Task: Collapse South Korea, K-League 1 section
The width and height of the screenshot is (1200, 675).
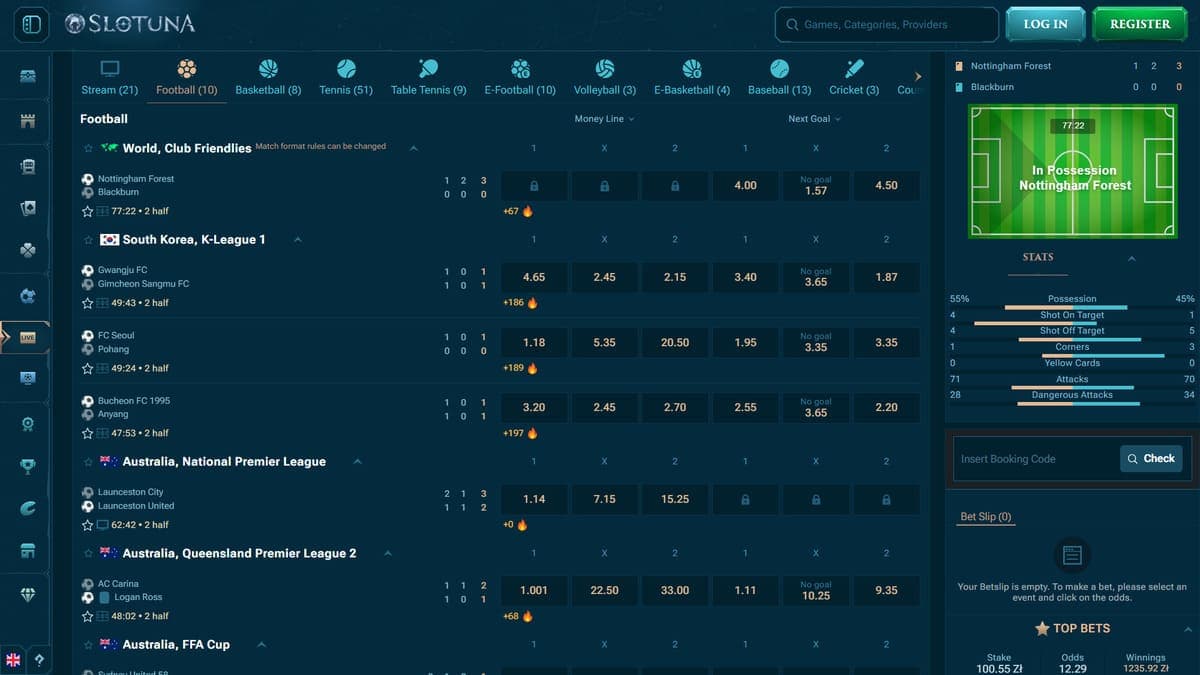Action: [x=298, y=240]
